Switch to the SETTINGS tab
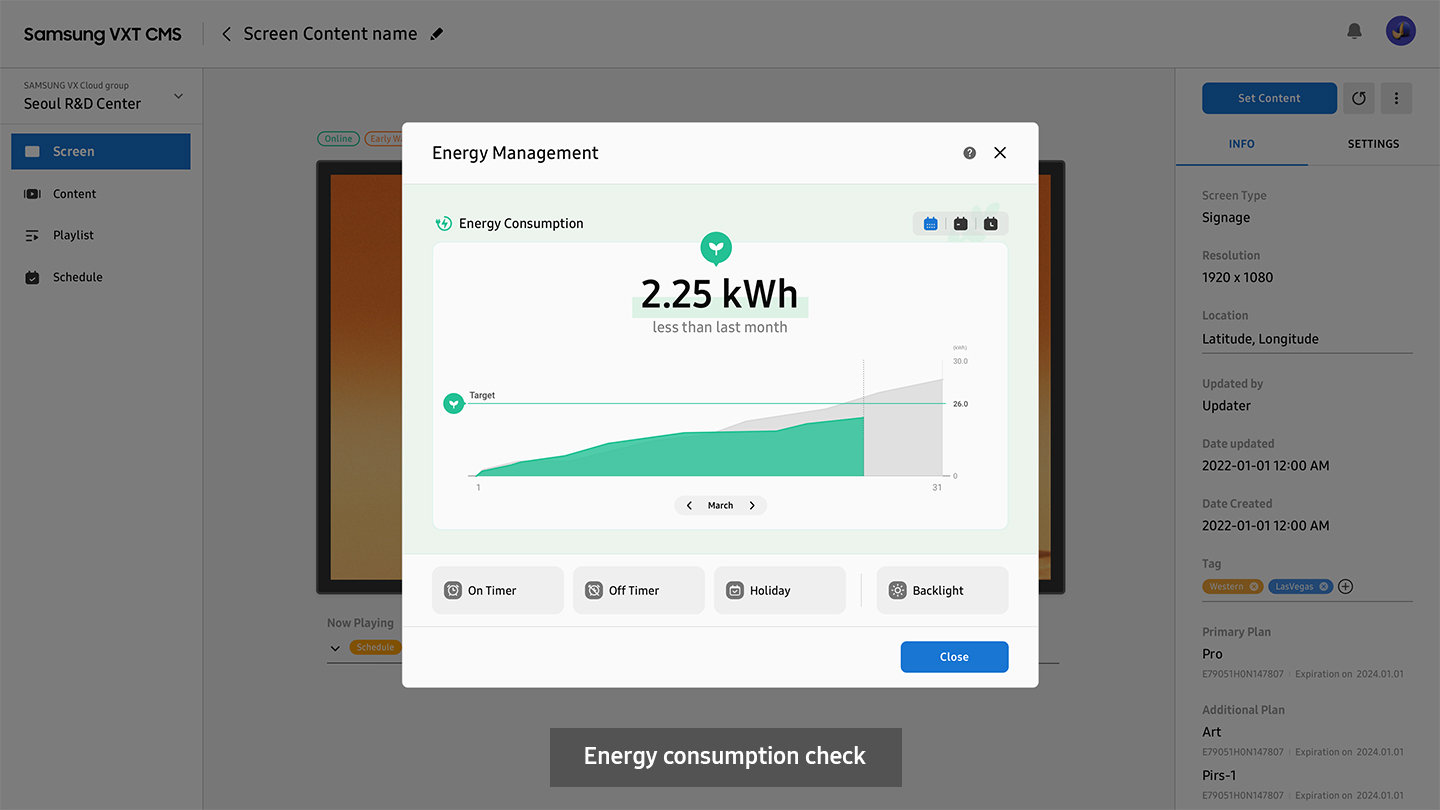The width and height of the screenshot is (1440, 810). pyautogui.click(x=1373, y=144)
